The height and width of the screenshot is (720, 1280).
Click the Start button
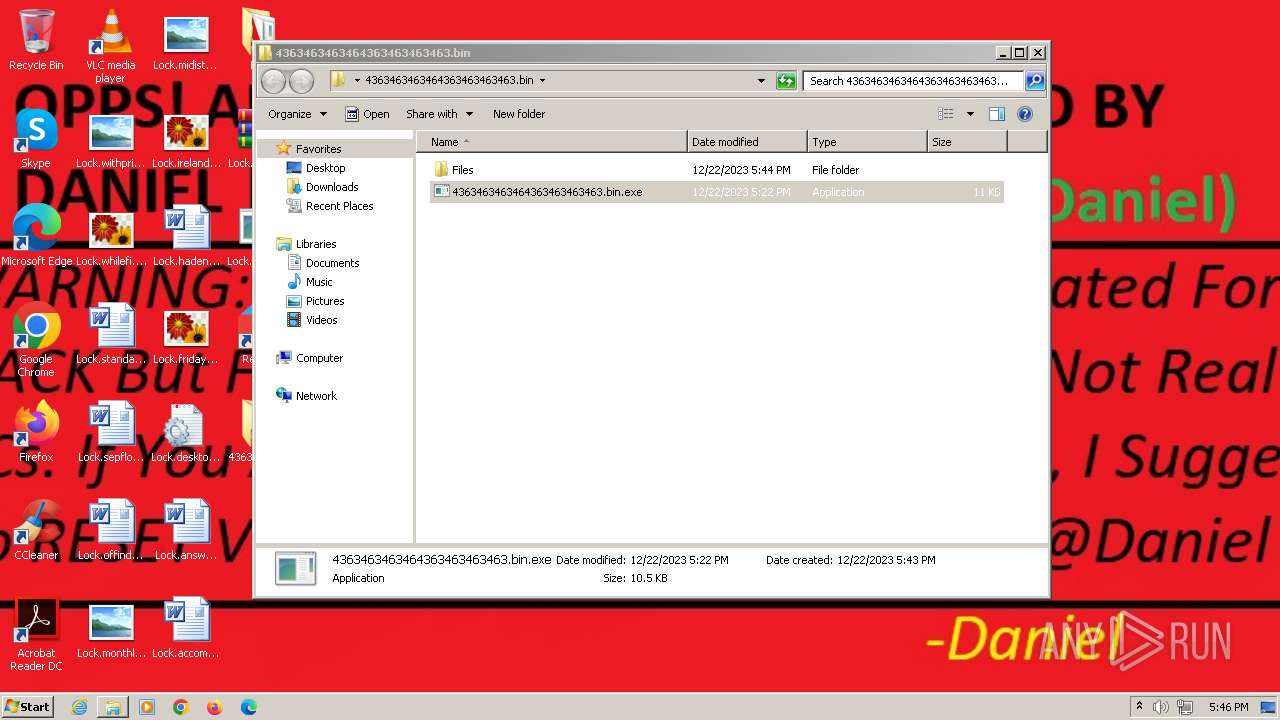point(27,706)
